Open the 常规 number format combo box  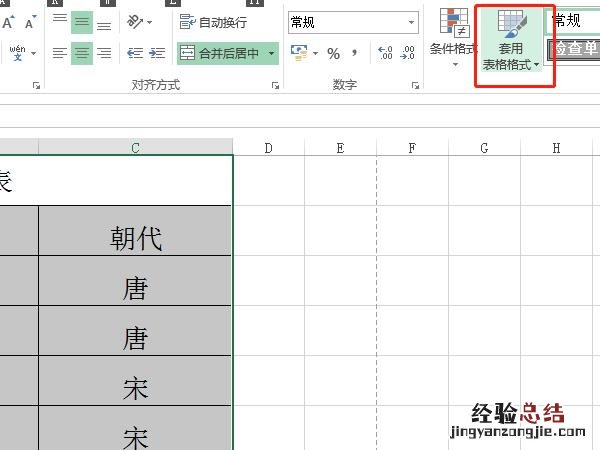pyautogui.click(x=353, y=23)
